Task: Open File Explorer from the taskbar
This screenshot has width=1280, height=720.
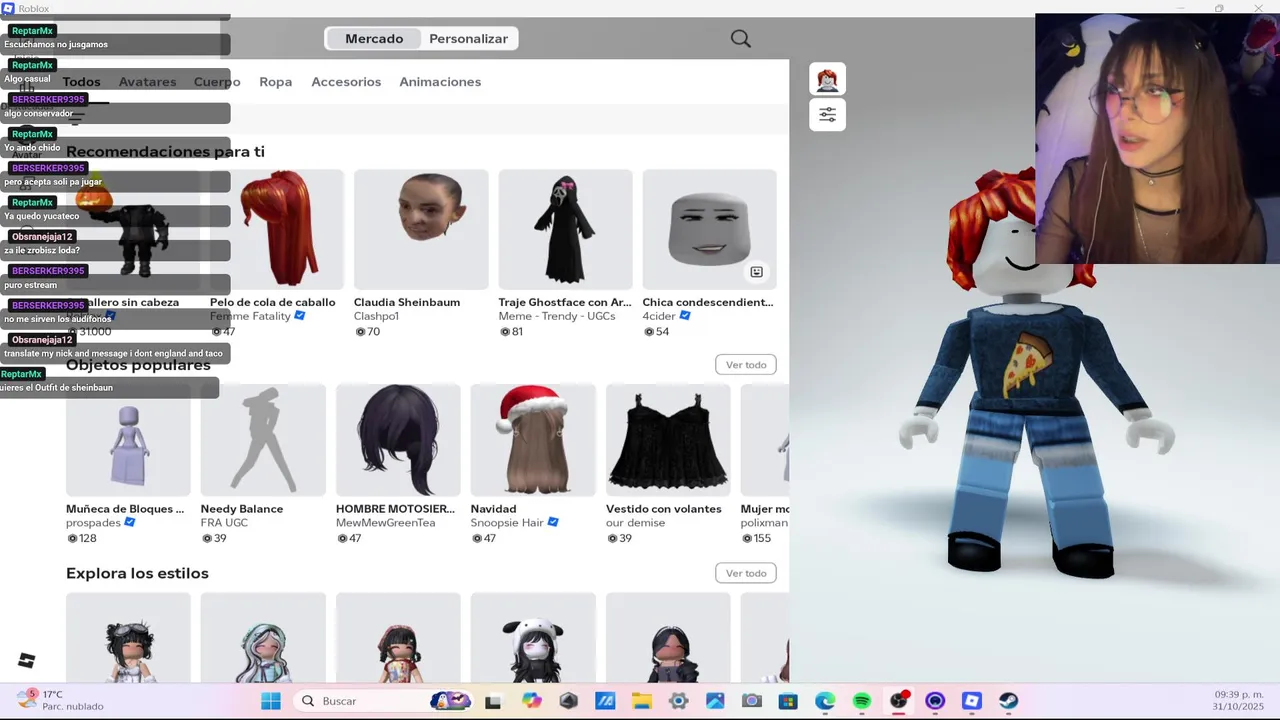Action: [x=641, y=701]
